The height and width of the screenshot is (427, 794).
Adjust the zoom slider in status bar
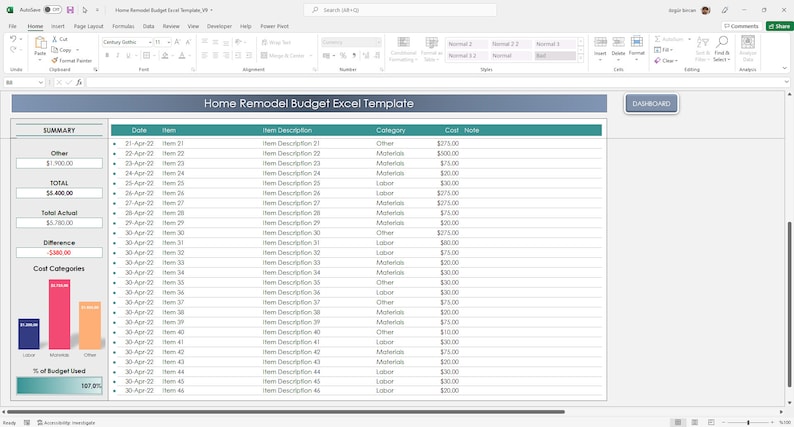[x=748, y=422]
